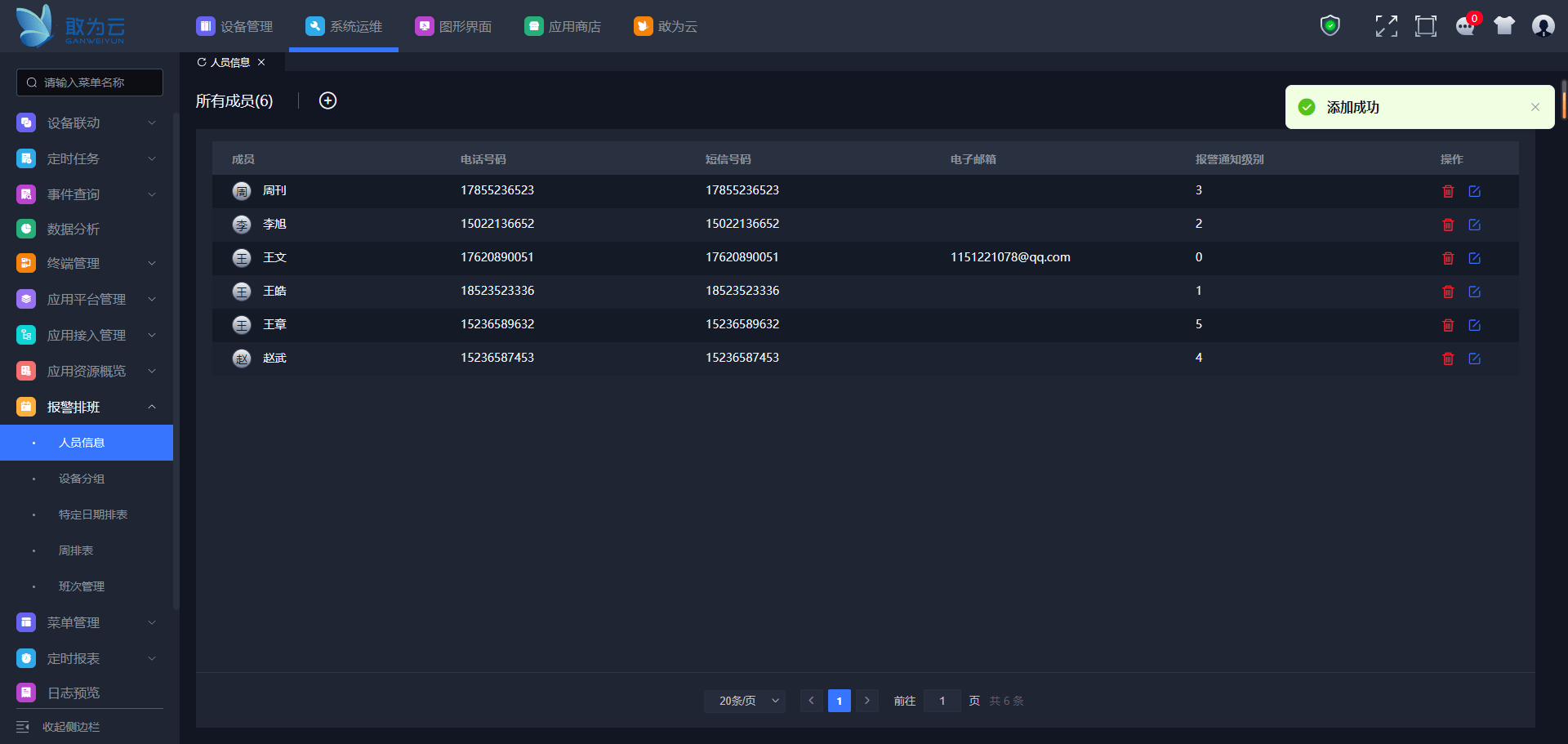Expand the 菜单管理 sidebar menu
Screen dimensions: 1568x744
[87, 622]
